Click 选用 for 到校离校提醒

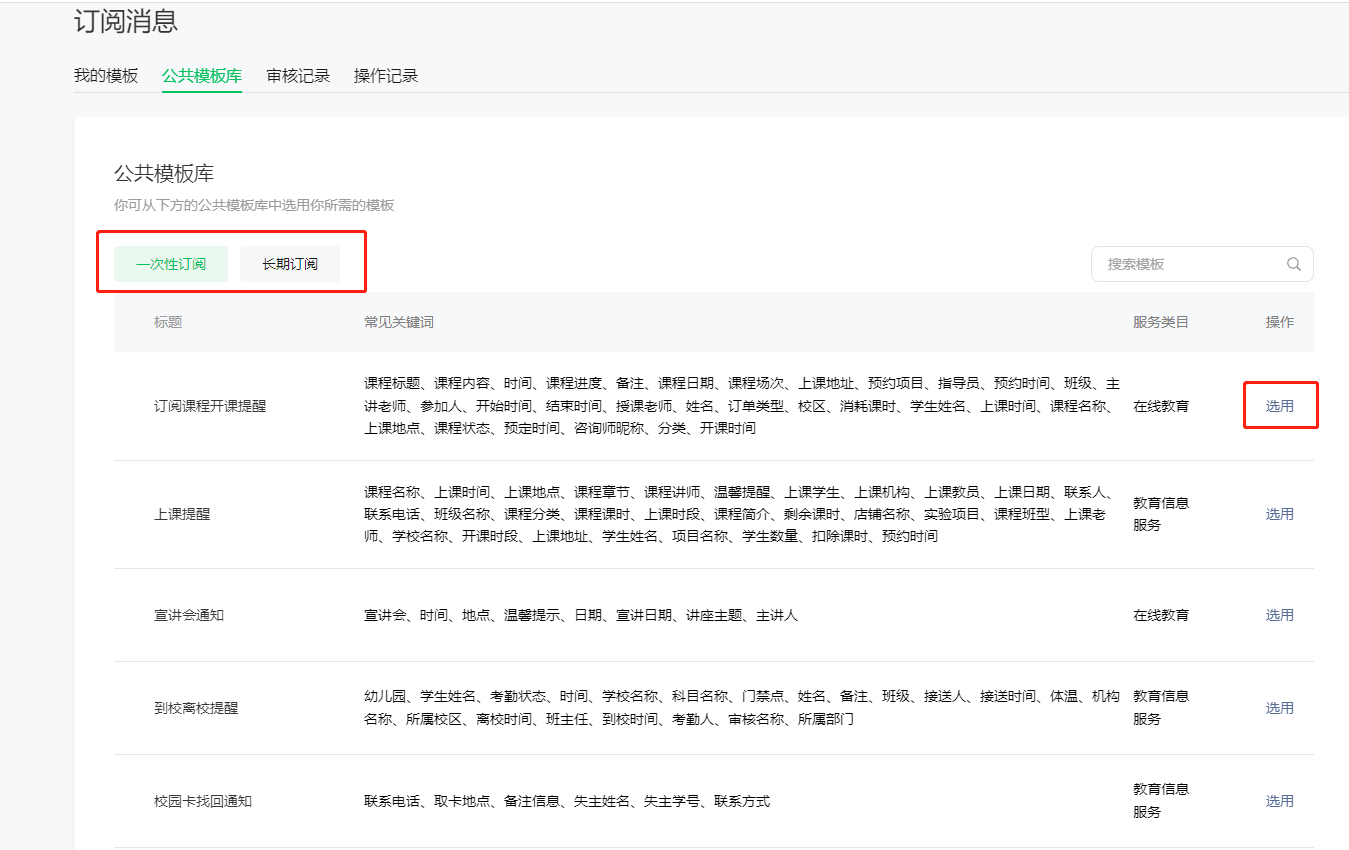point(1280,708)
